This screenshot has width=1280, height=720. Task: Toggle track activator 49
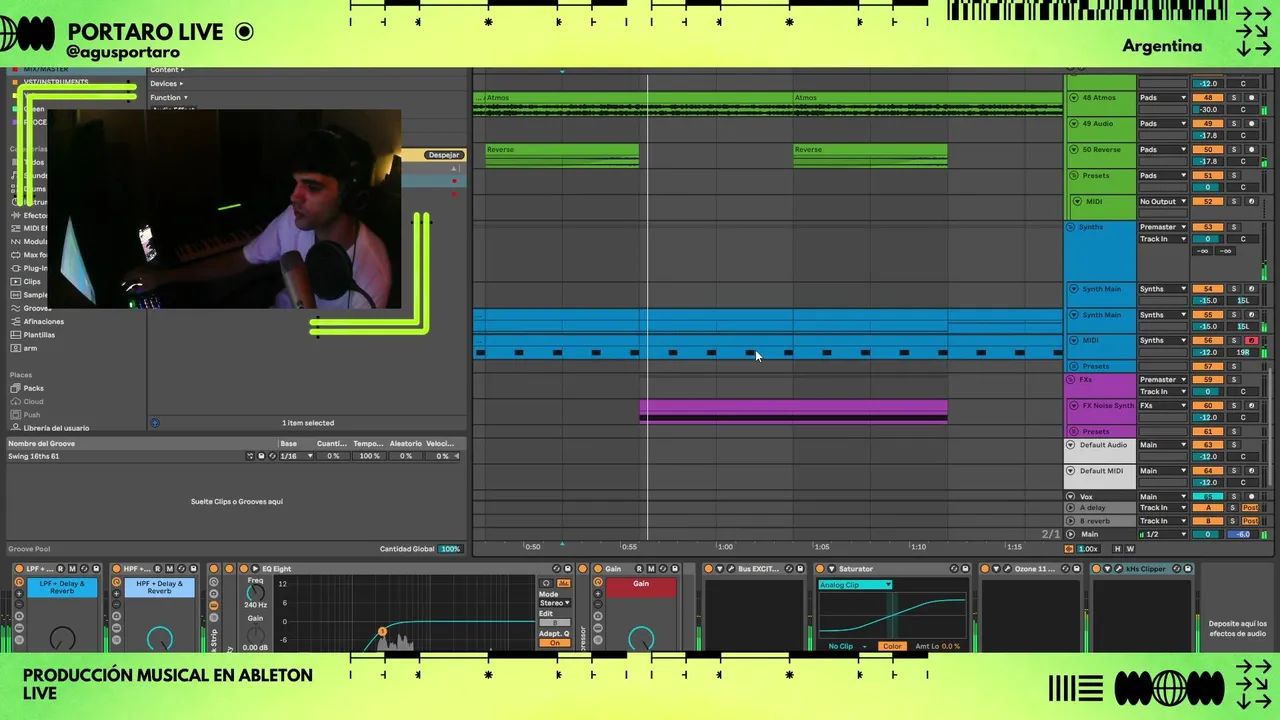(1208, 124)
